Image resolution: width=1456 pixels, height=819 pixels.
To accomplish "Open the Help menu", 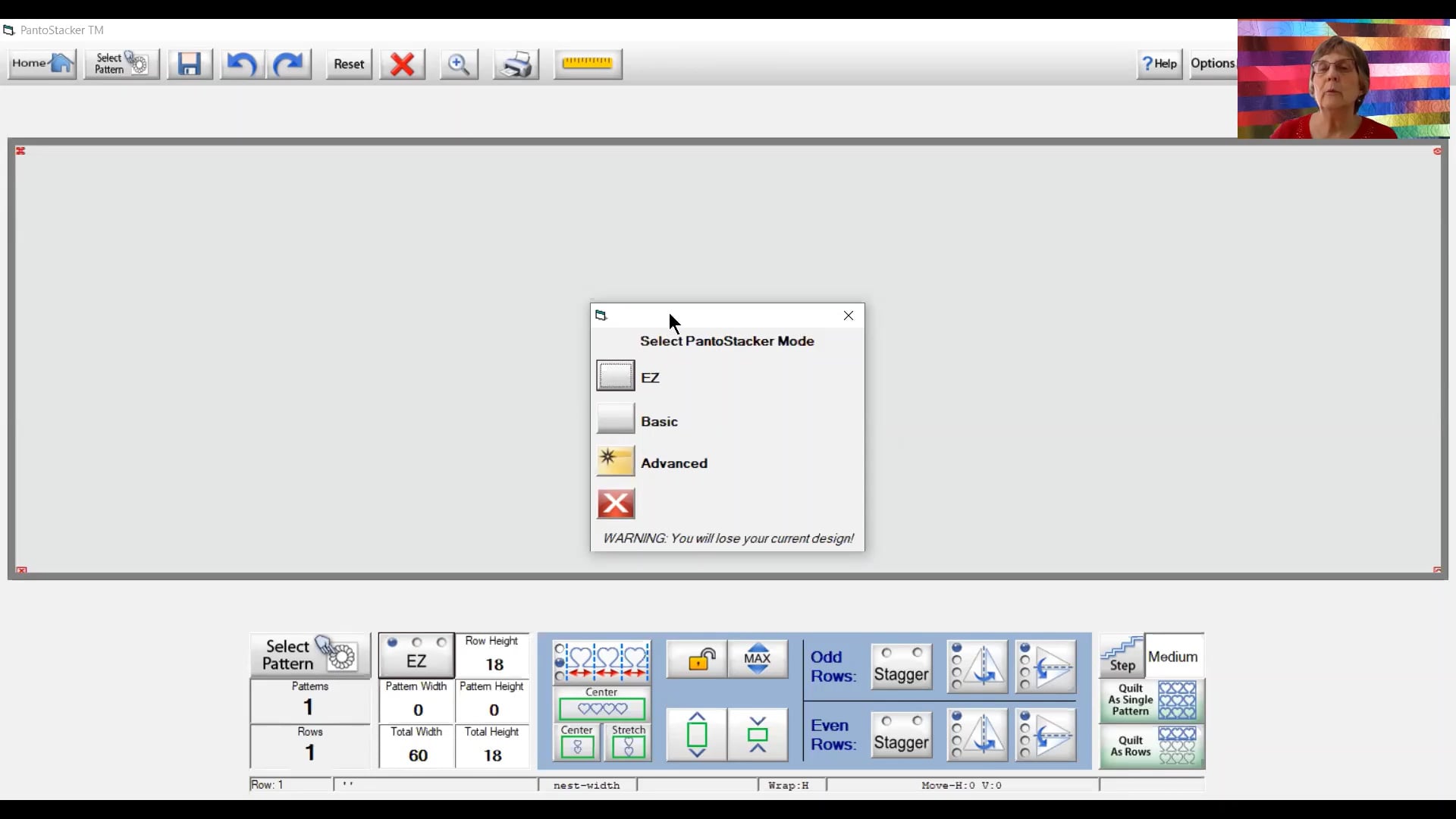I will [x=1159, y=64].
